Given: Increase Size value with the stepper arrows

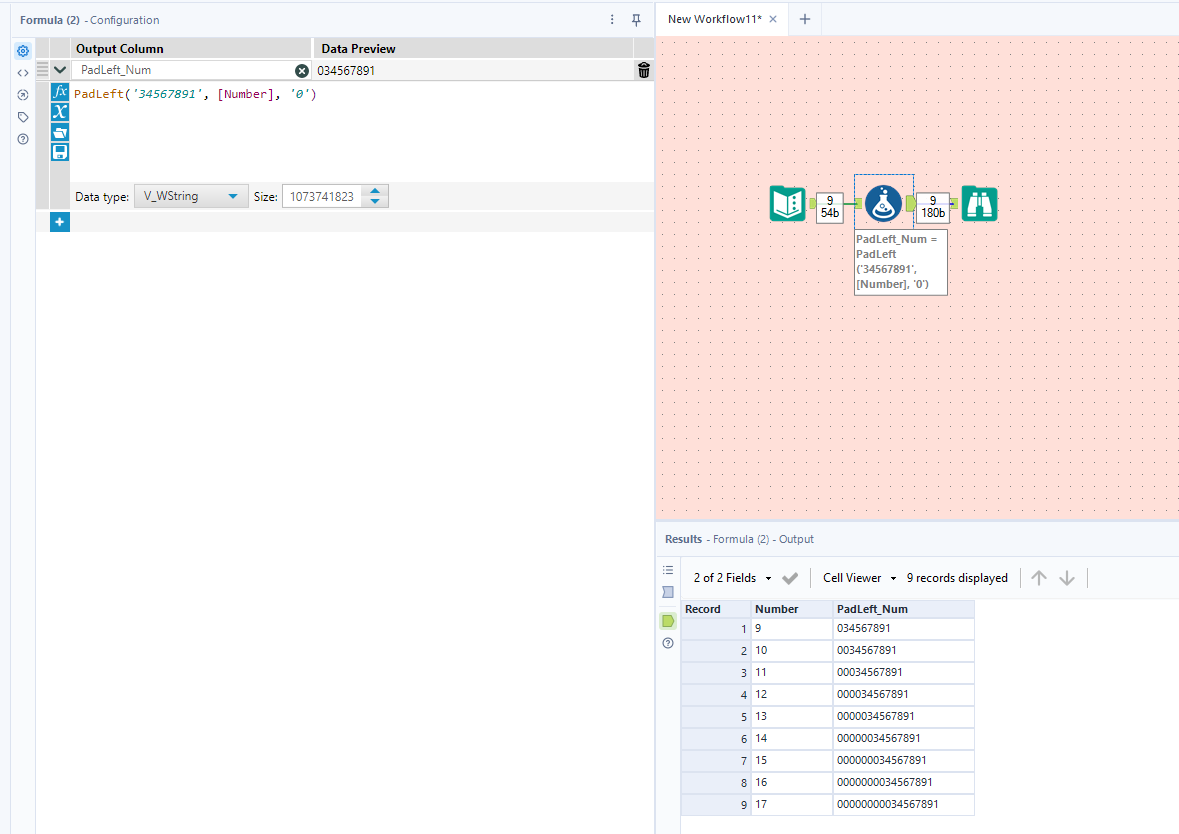Looking at the screenshot, I should click(375, 191).
